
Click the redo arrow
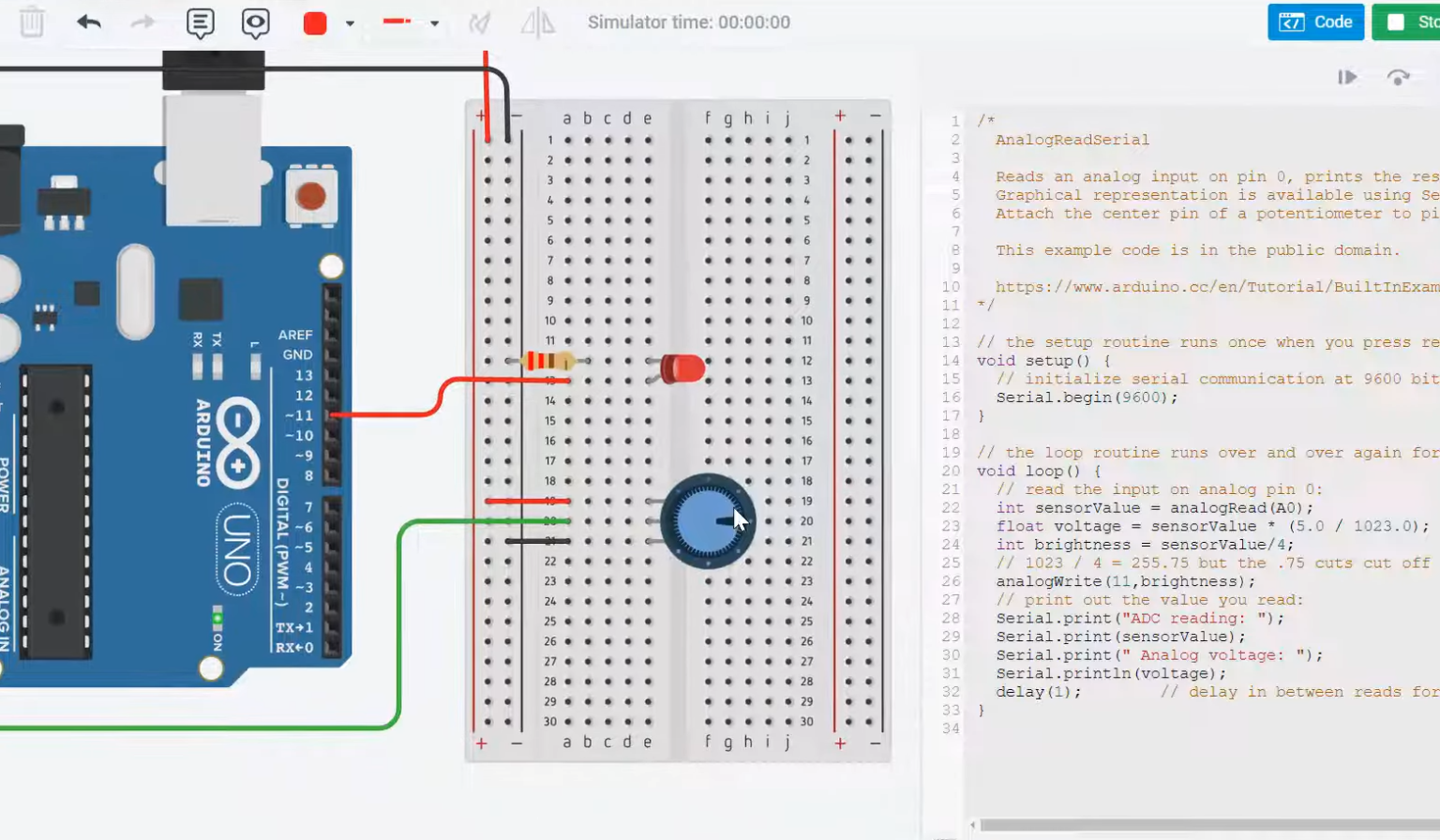click(x=142, y=22)
